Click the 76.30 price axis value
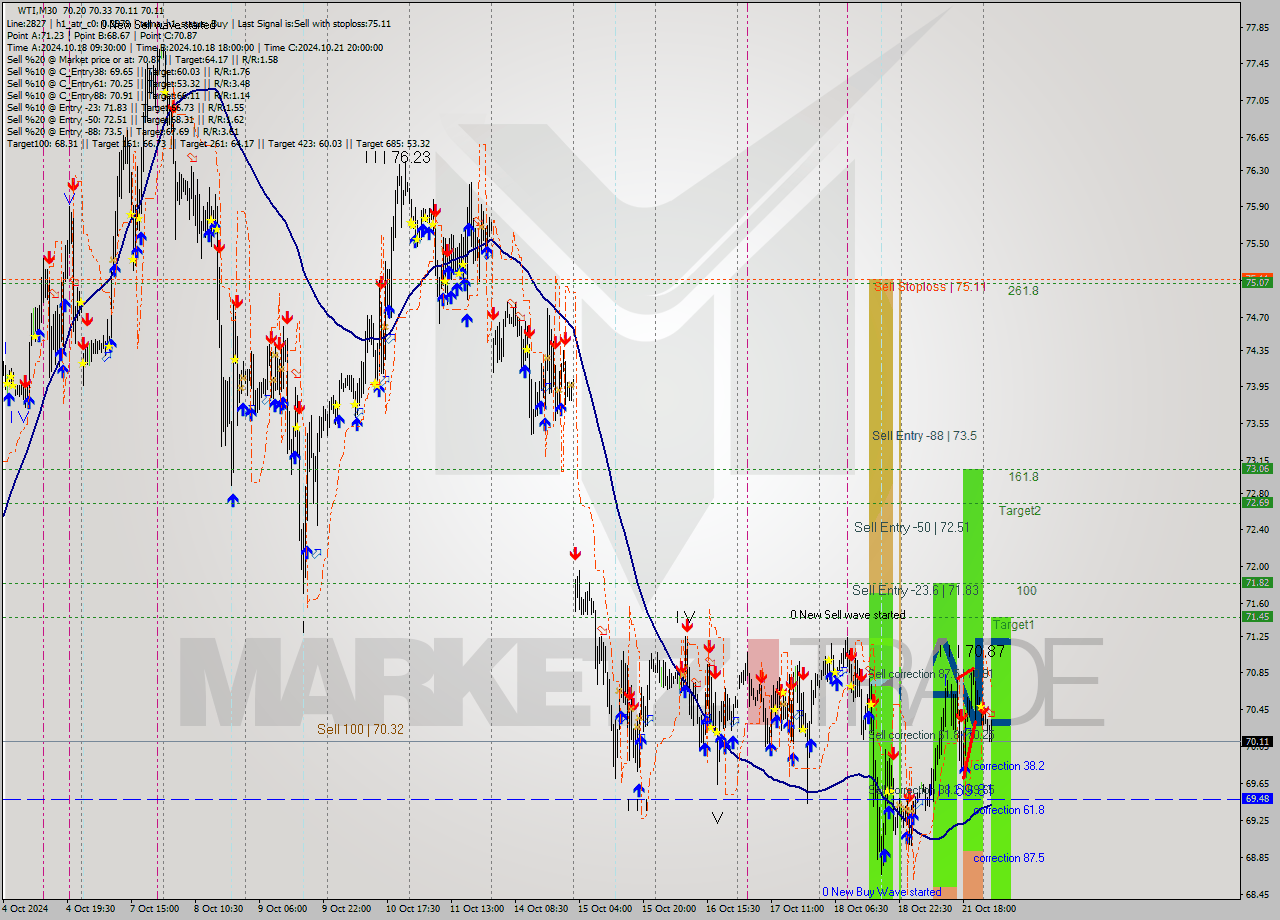Screen dimensions: 1280x920 (x=1258, y=170)
